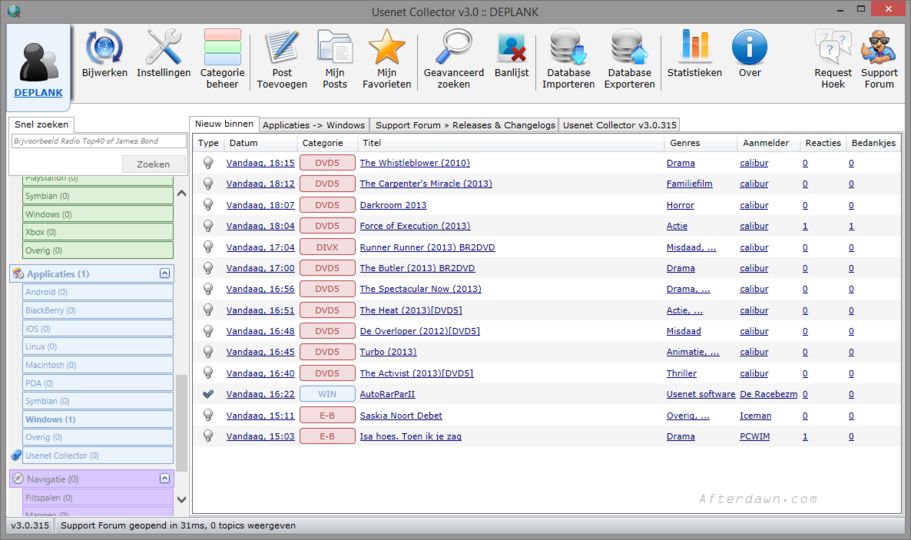The width and height of the screenshot is (911, 540).
Task: Click sidebar scroll up arrow
Action: [182, 194]
